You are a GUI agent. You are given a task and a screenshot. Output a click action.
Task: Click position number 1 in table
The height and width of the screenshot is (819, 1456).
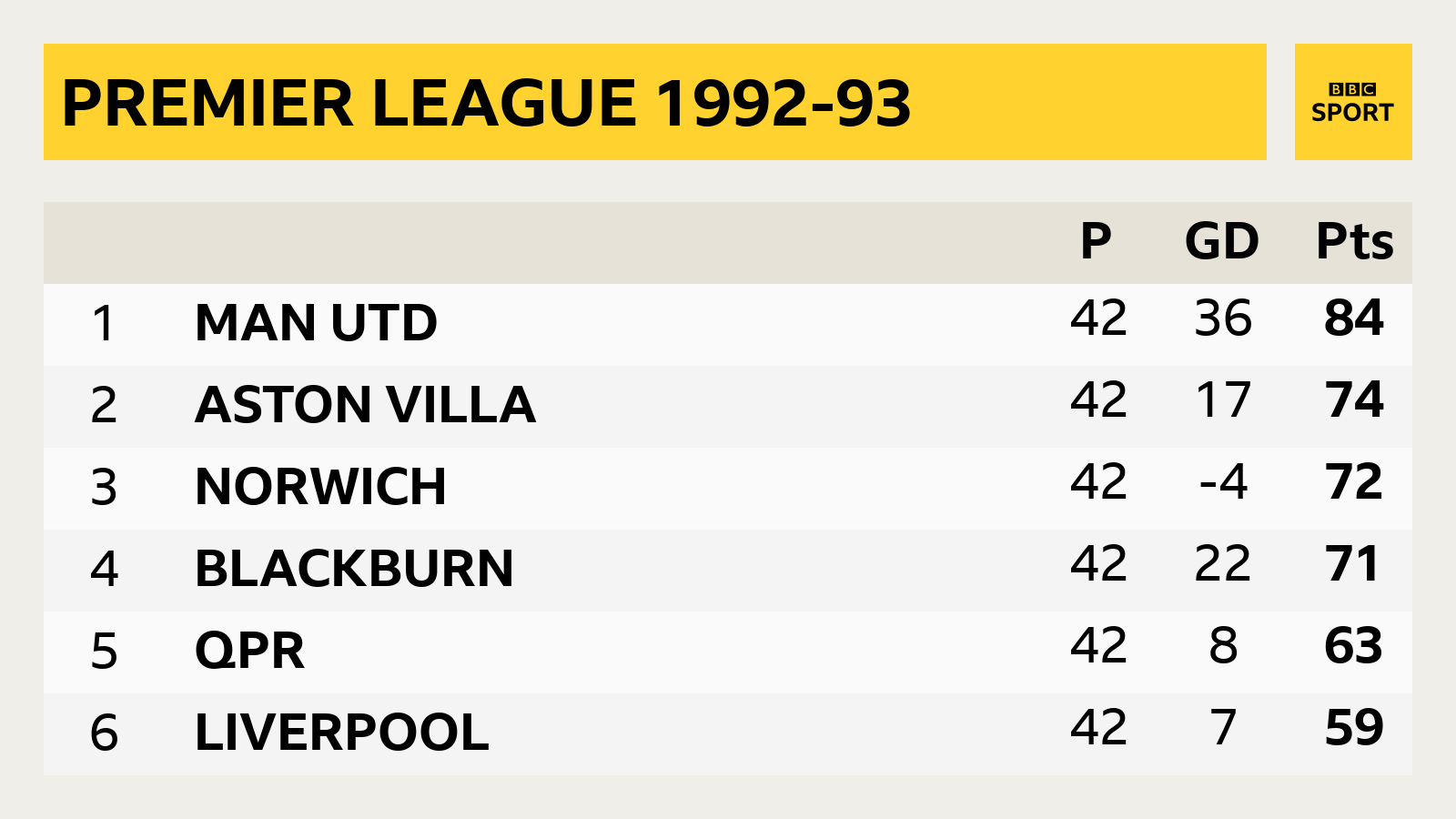pyautogui.click(x=104, y=323)
